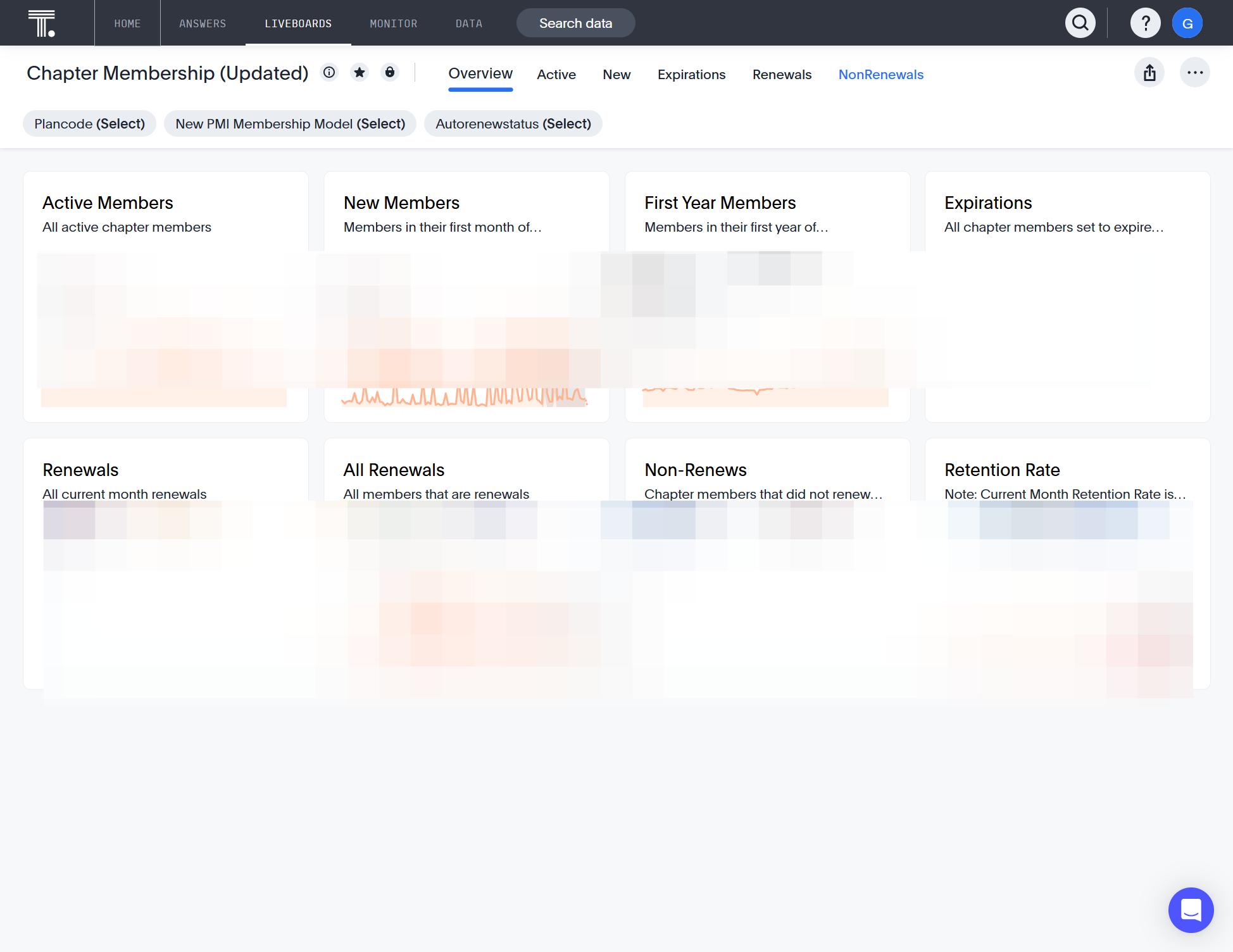Viewport: 1233px width, 952px height.
Task: Switch to the New tab
Action: click(616, 75)
